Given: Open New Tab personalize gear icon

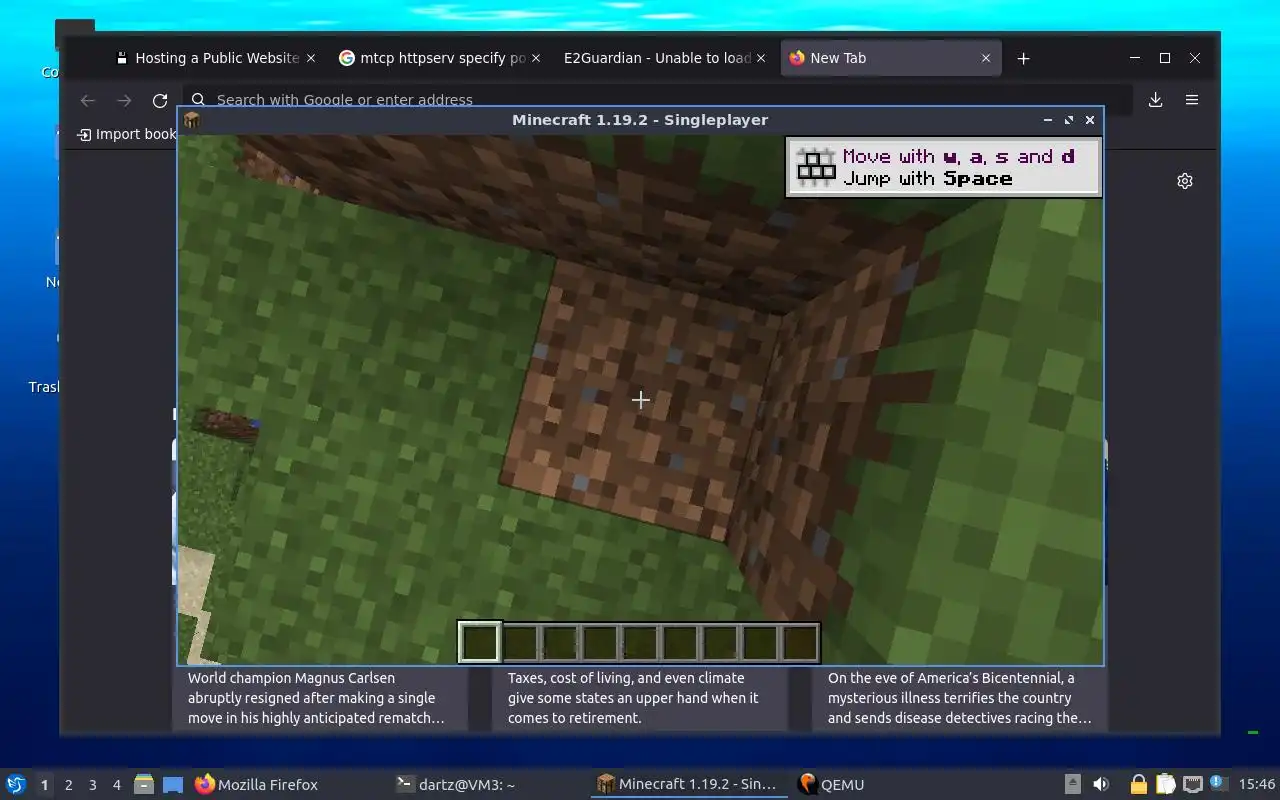Looking at the screenshot, I should coord(1185,181).
